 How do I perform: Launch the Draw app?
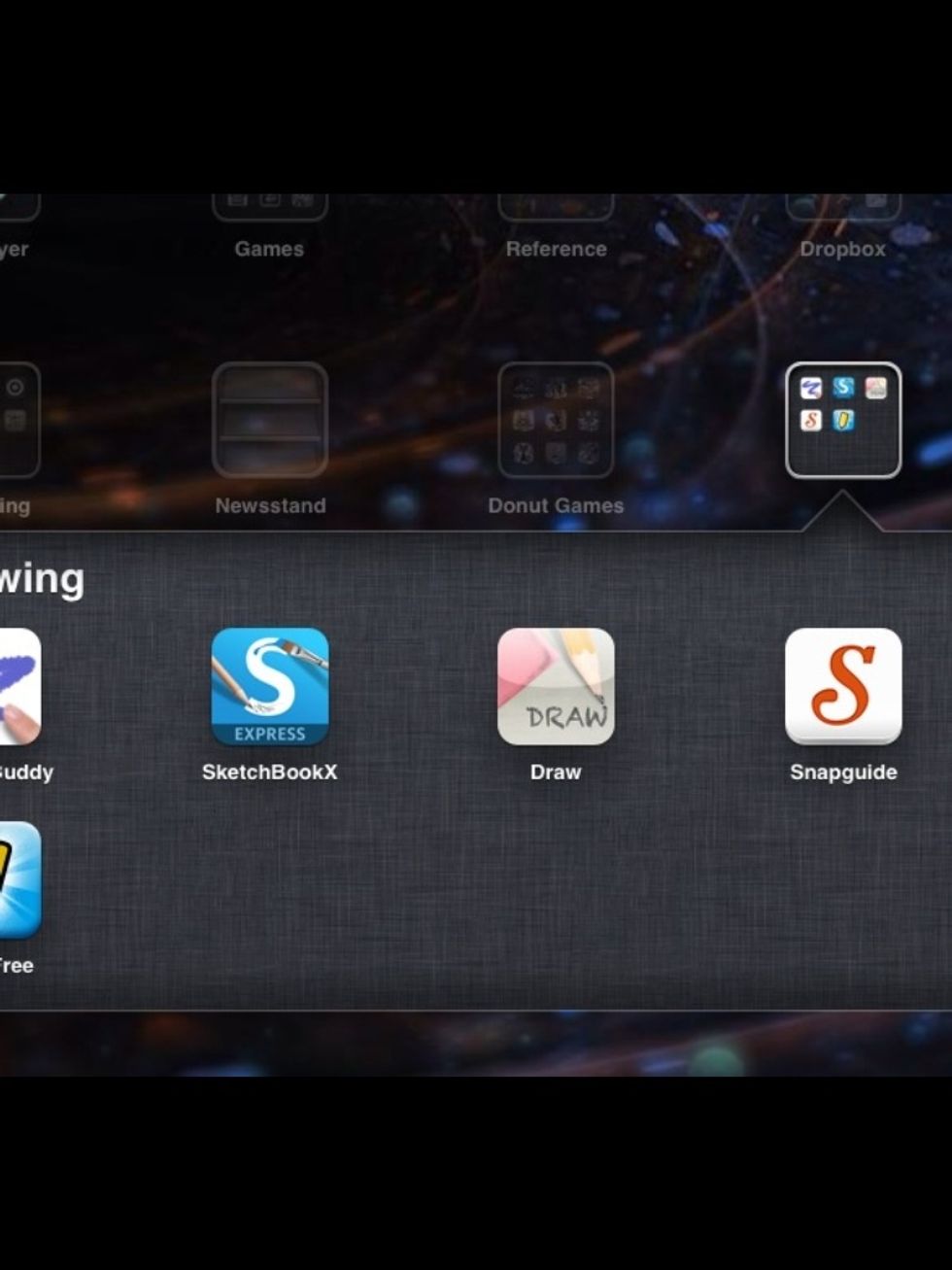click(555, 688)
